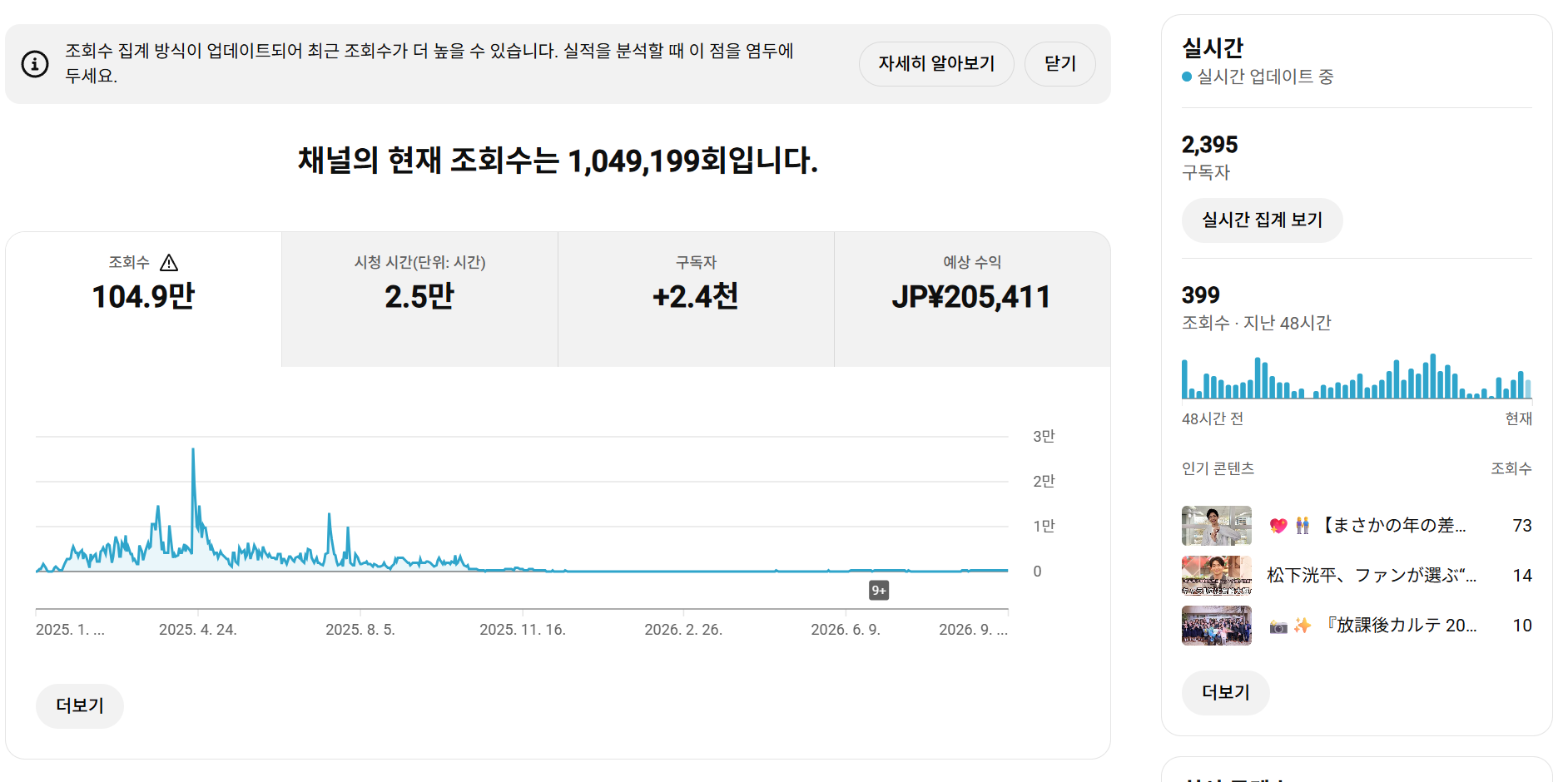This screenshot has width=1568, height=782.
Task: Click the 9+ marker on the chart timeline
Action: click(x=879, y=591)
